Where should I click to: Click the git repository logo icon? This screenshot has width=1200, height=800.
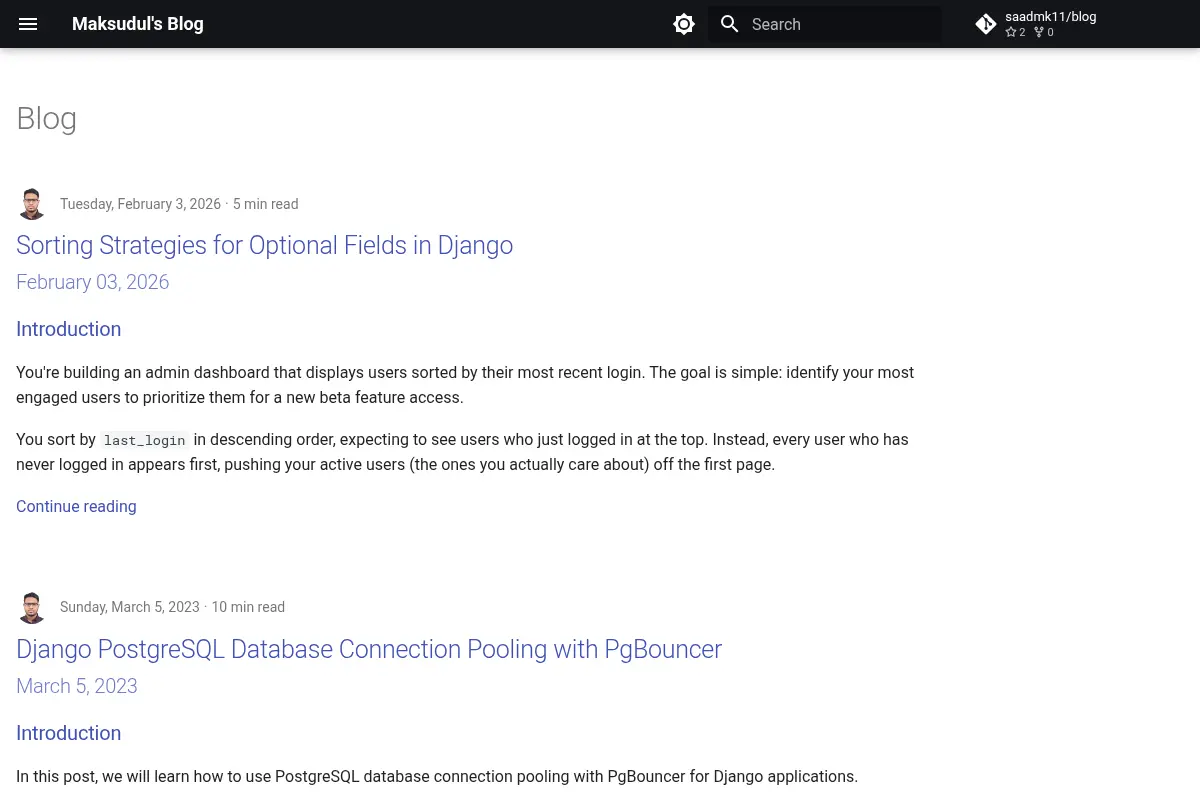(986, 24)
